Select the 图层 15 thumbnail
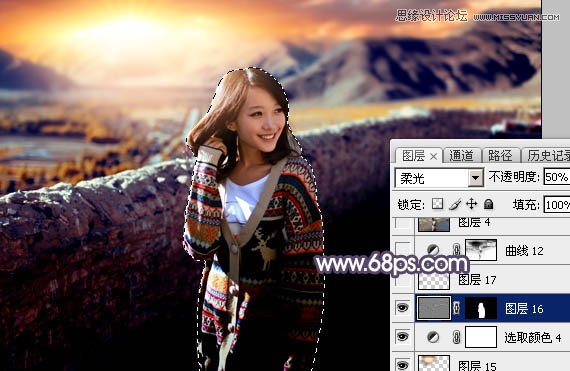 click(434, 363)
